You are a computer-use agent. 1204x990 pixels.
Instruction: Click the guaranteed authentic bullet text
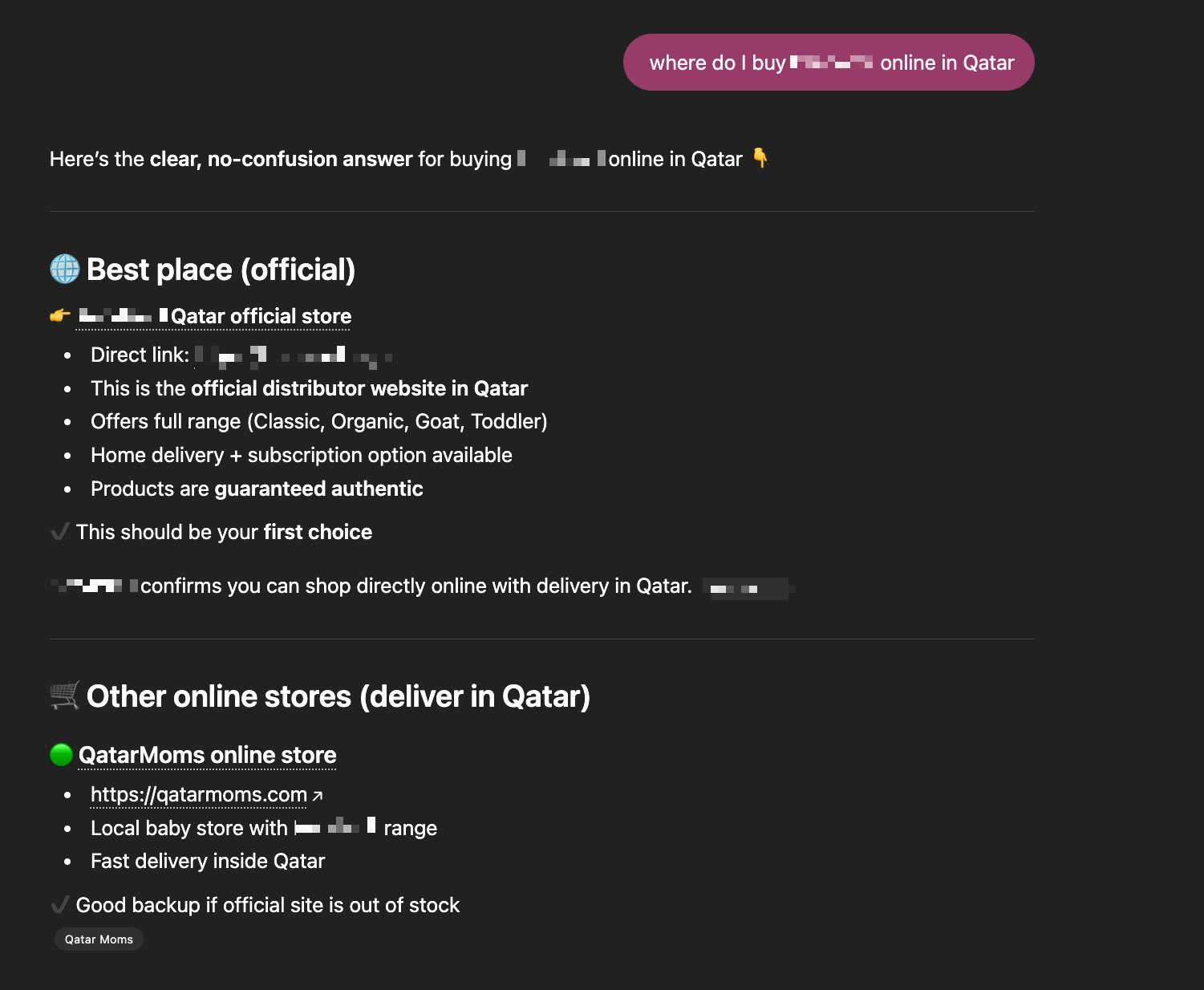[x=257, y=489]
